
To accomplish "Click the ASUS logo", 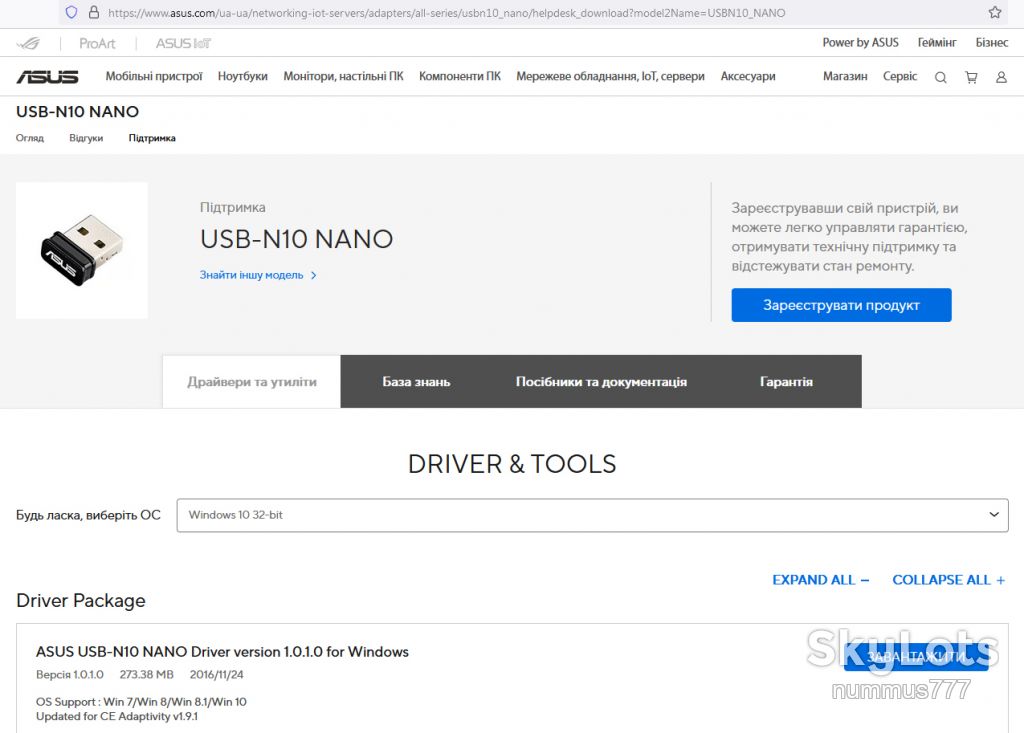I will coord(47,77).
